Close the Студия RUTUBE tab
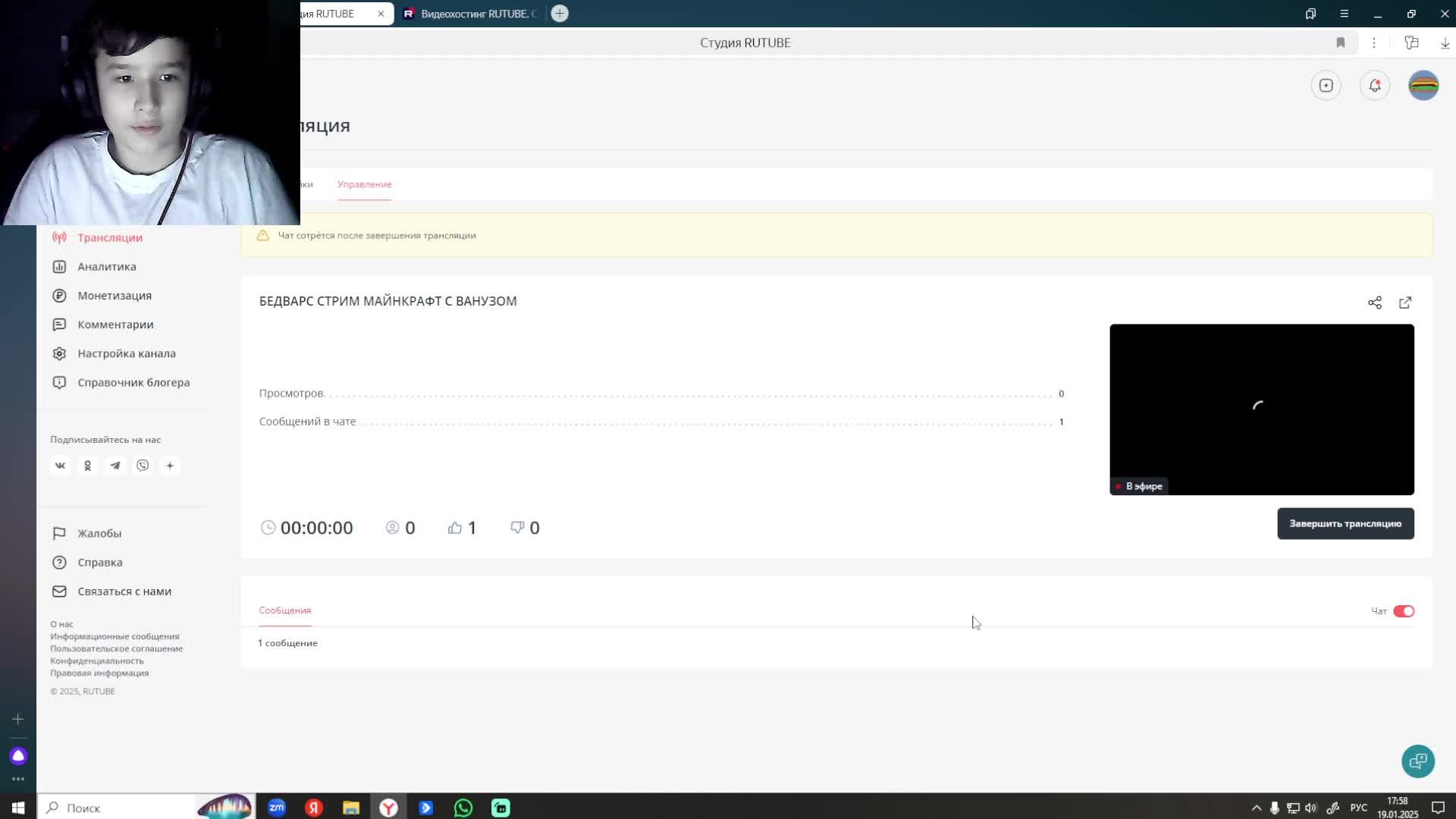 click(381, 14)
